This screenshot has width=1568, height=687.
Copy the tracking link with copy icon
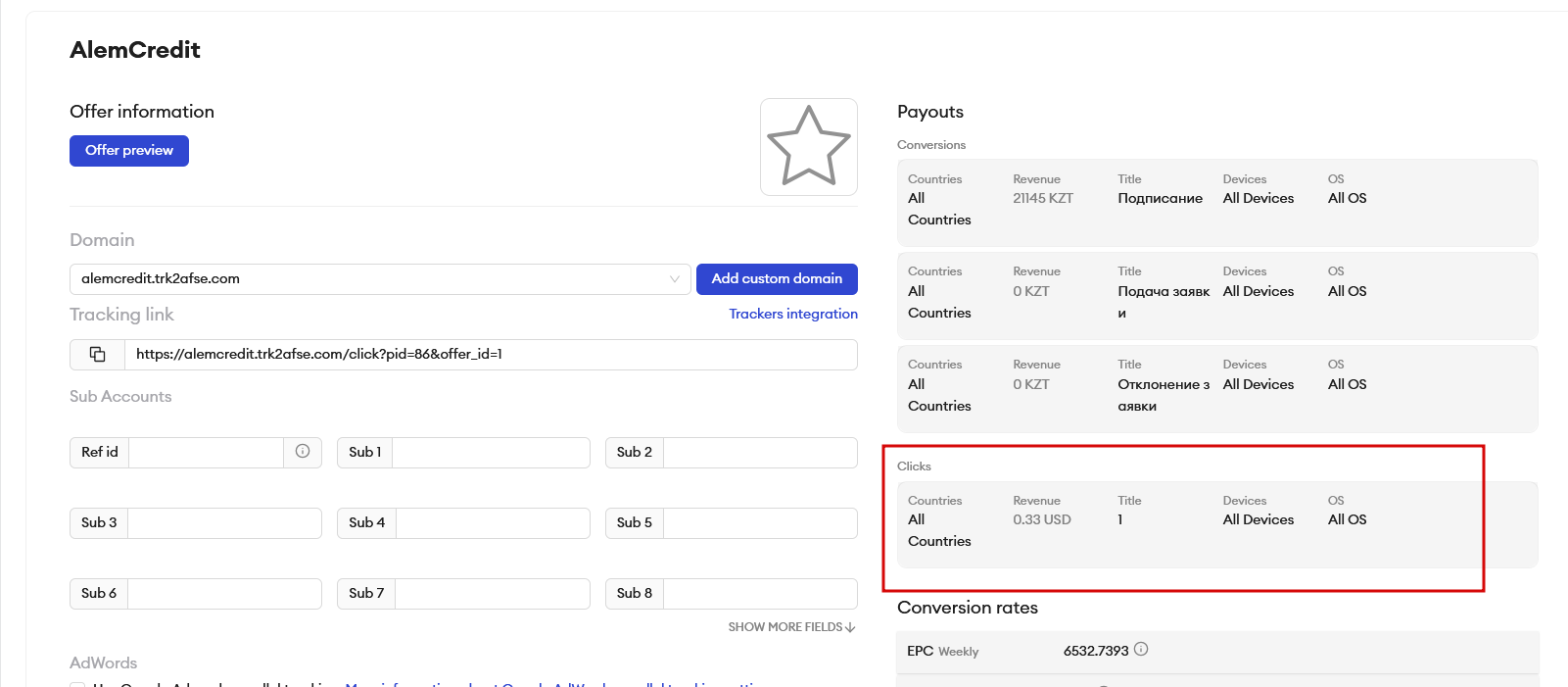97,355
